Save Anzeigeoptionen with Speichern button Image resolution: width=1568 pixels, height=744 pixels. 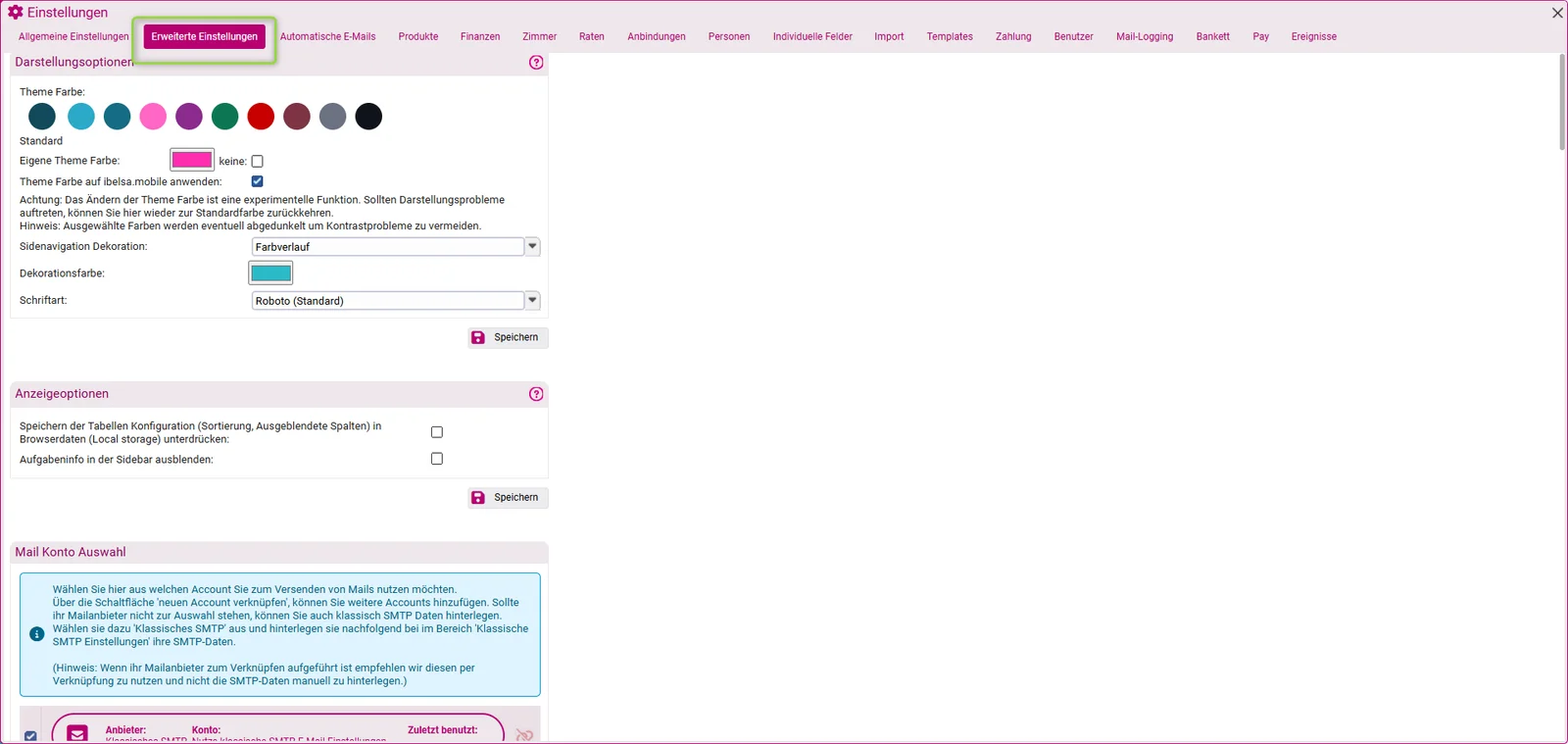[508, 498]
